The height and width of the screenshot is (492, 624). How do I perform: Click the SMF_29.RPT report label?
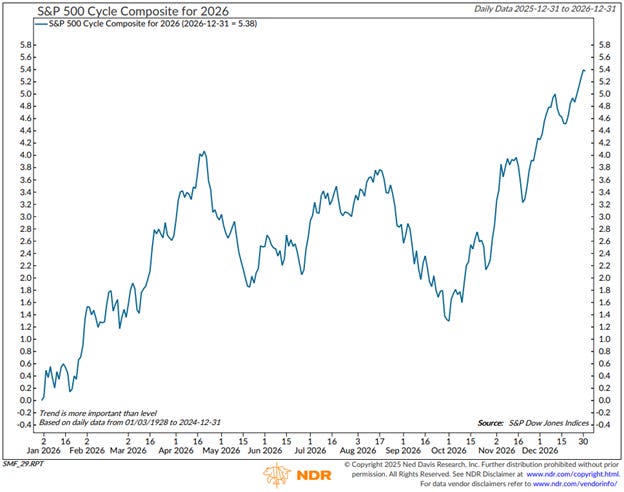(x=23, y=464)
